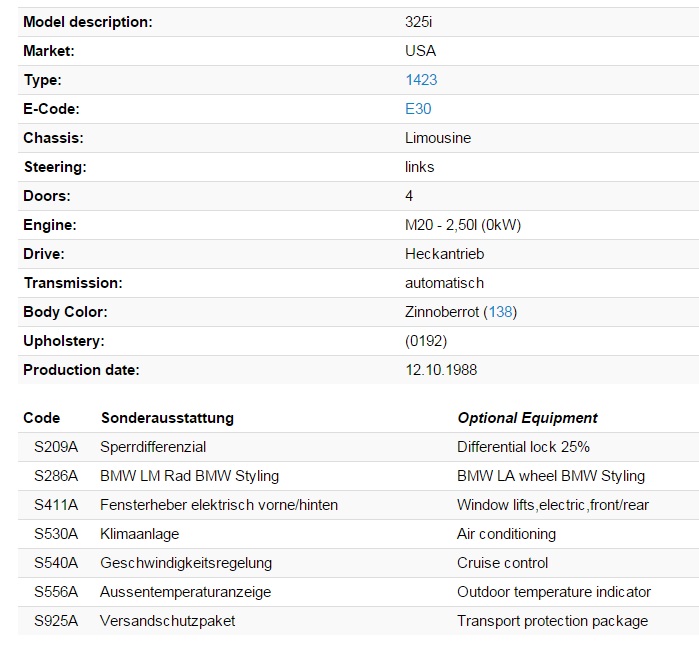Viewport: 699px width, 648px height.
Task: Select the S209A code cell
Action: (56, 447)
